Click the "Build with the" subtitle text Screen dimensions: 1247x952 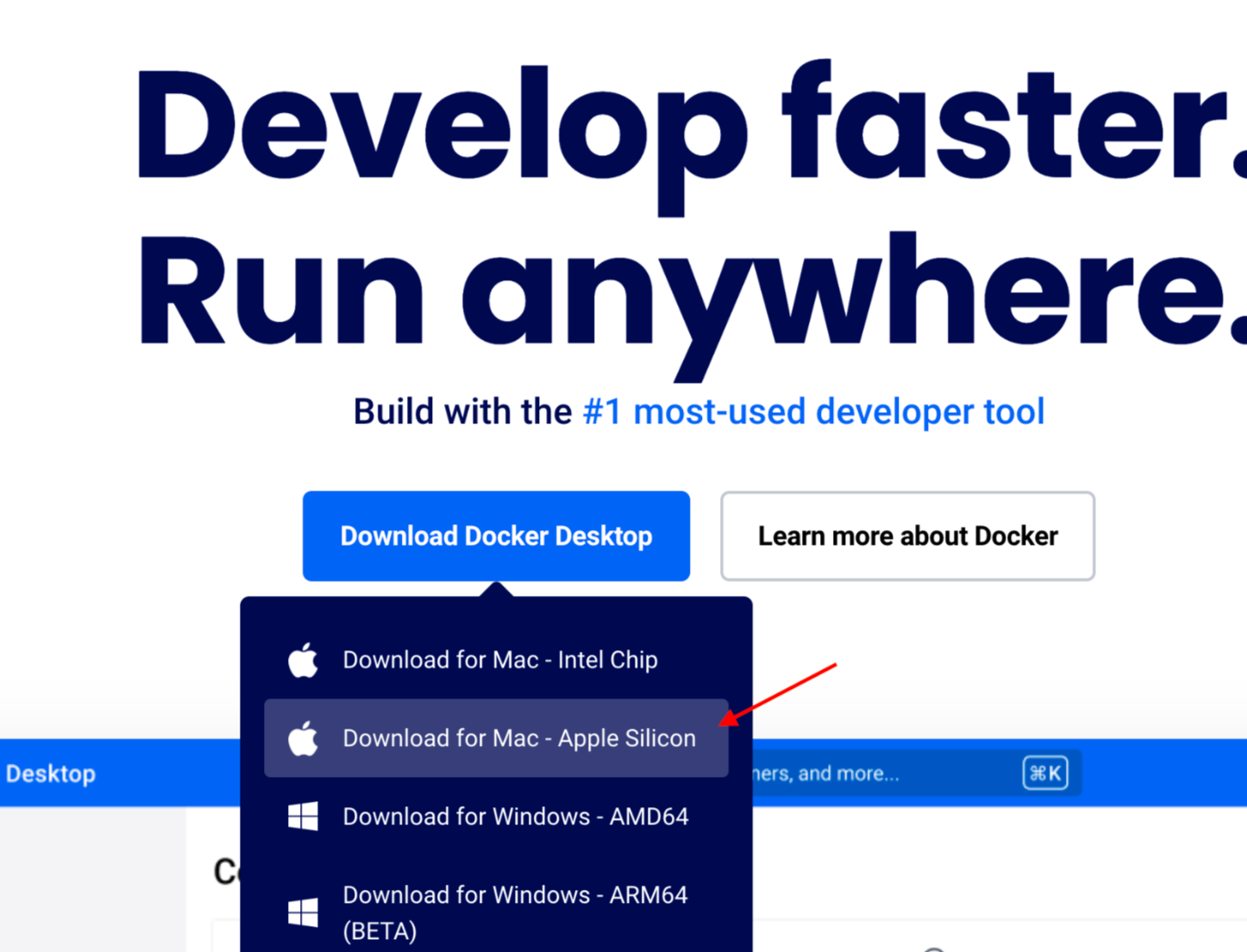462,412
